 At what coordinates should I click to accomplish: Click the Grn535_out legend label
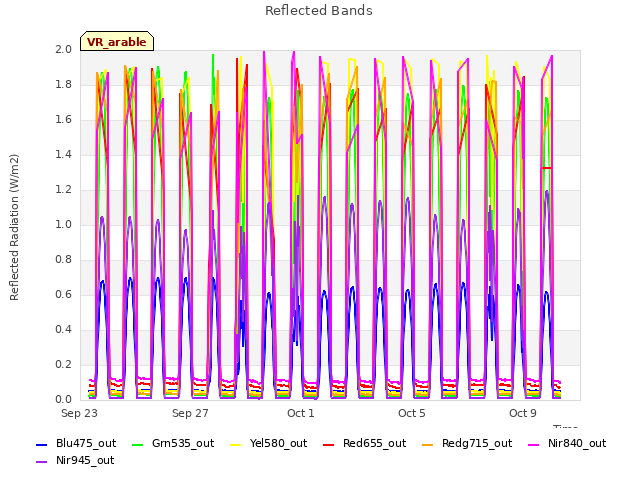point(183,444)
